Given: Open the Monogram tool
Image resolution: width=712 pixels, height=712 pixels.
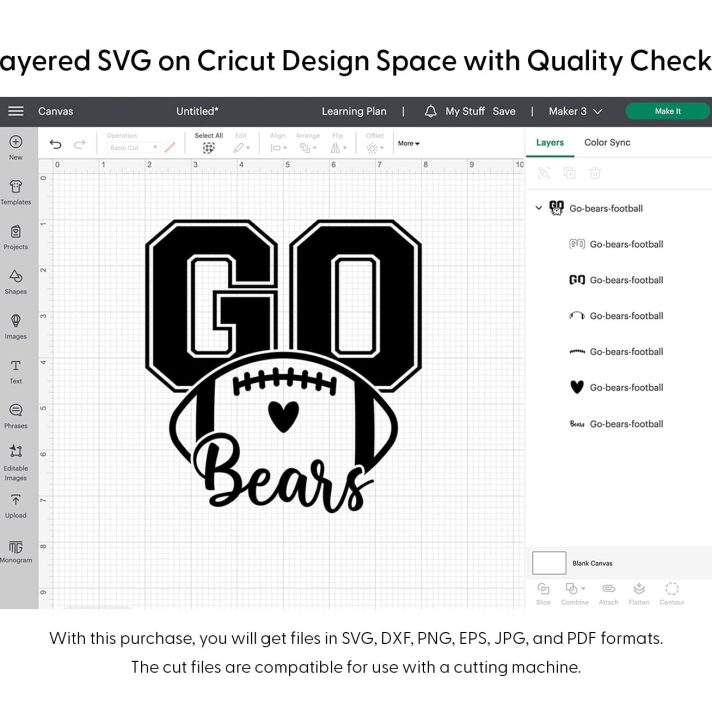Looking at the screenshot, I should (15, 551).
